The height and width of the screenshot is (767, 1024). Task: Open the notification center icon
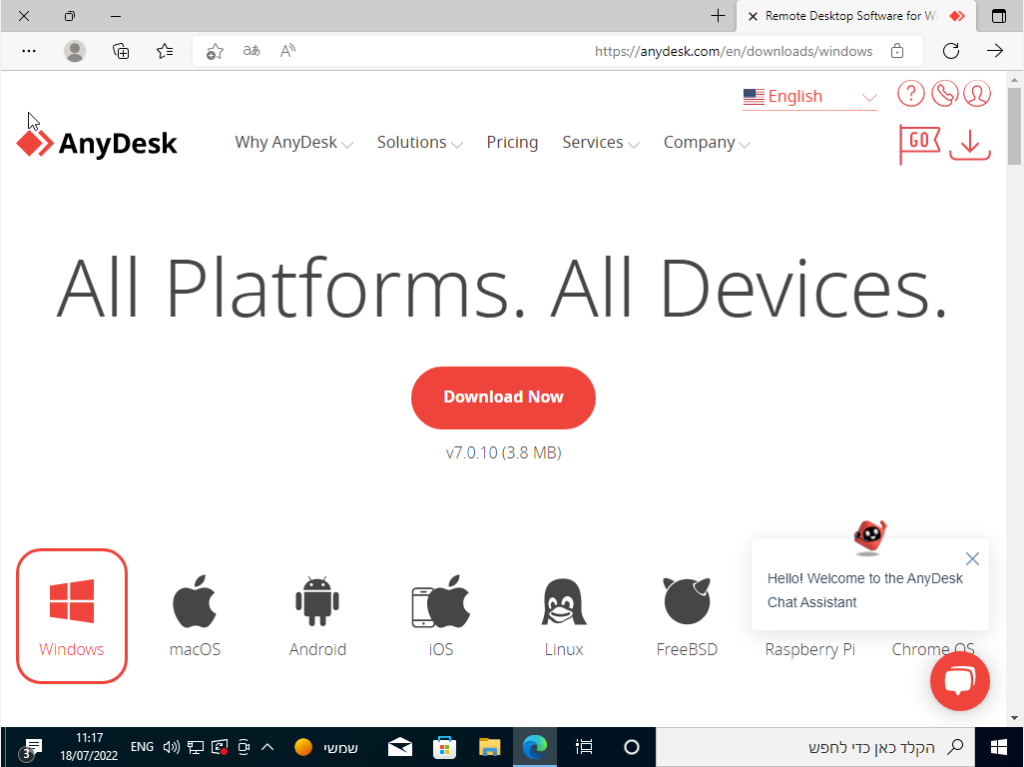pos(30,749)
